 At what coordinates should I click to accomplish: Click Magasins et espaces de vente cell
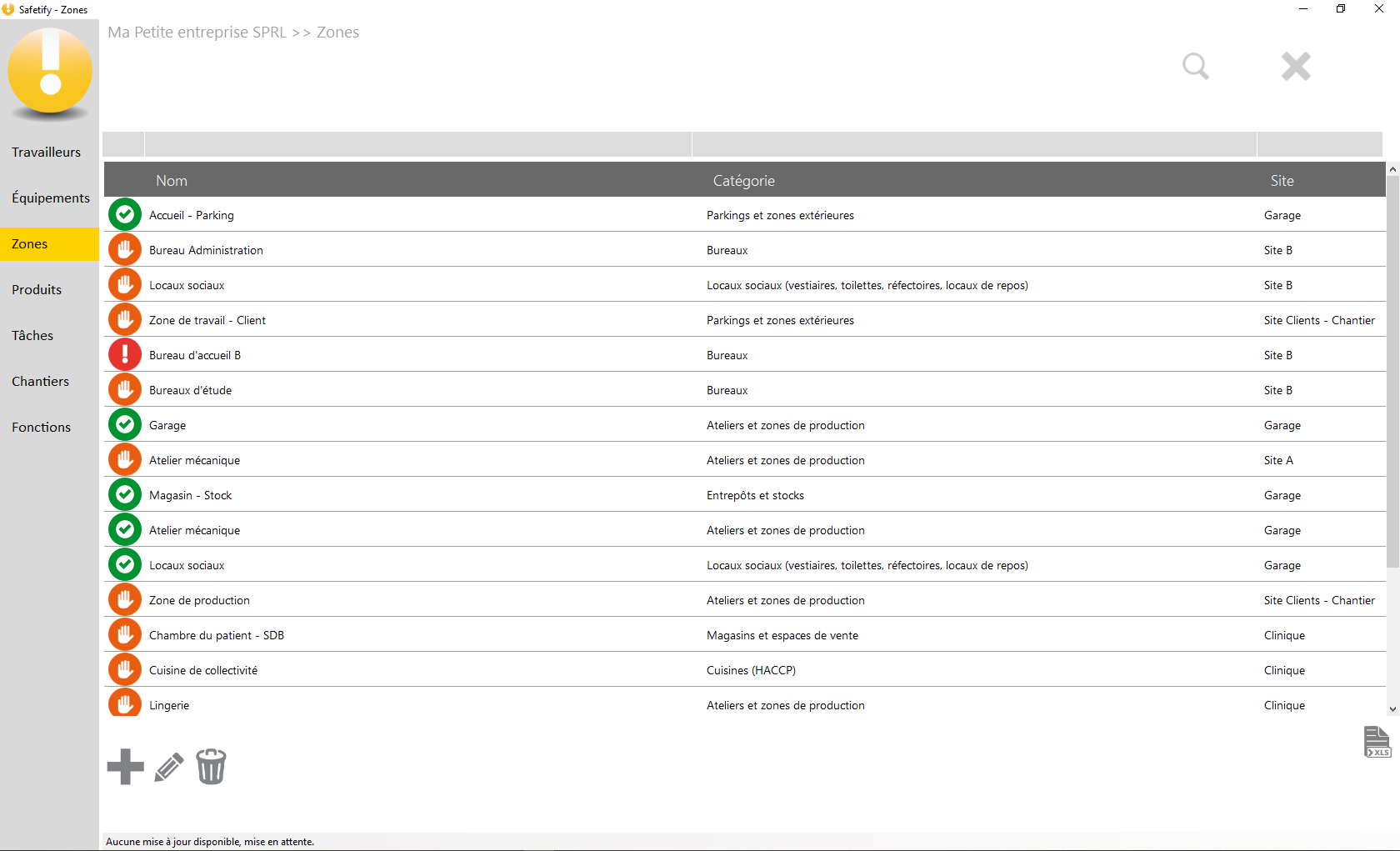click(x=782, y=635)
